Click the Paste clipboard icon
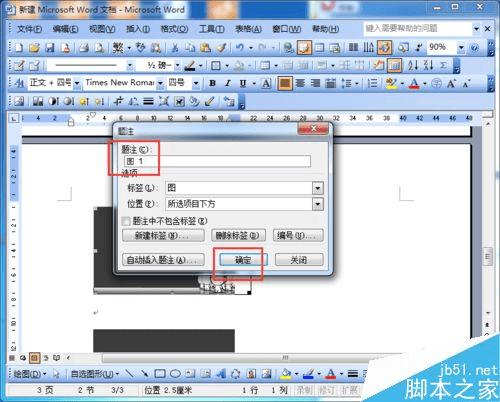The width and height of the screenshot is (500, 402). click(x=205, y=48)
